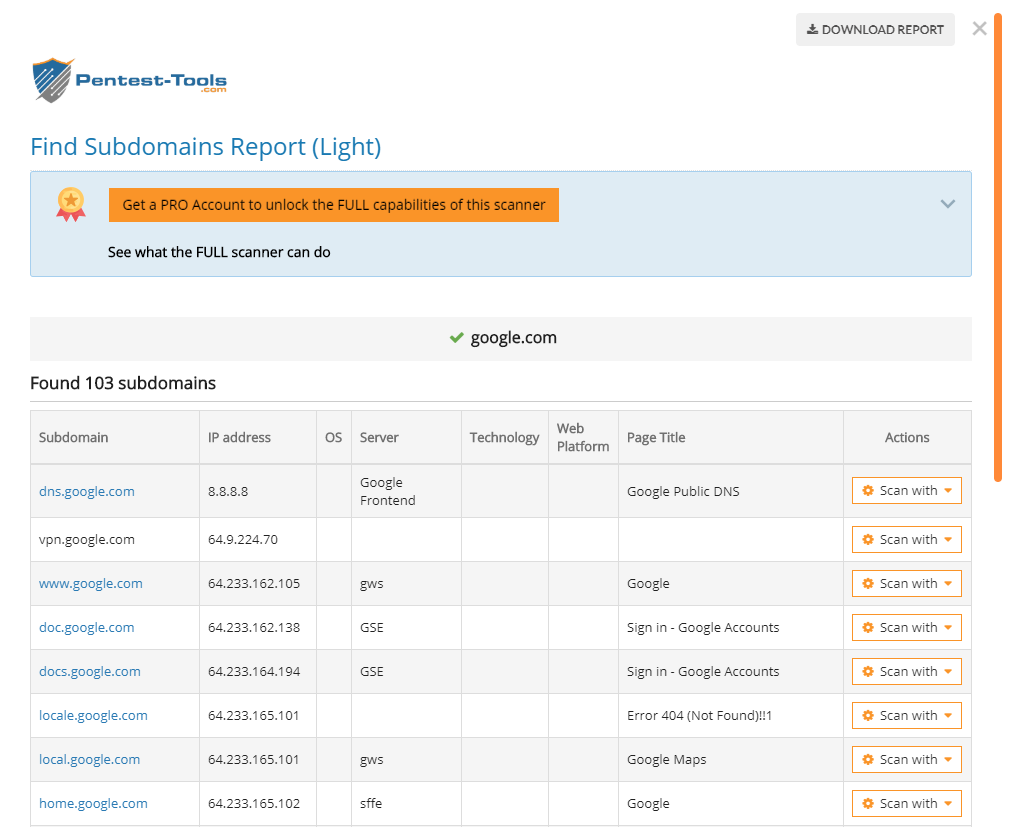
Task: Click the Web Platform column header
Action: tap(583, 438)
